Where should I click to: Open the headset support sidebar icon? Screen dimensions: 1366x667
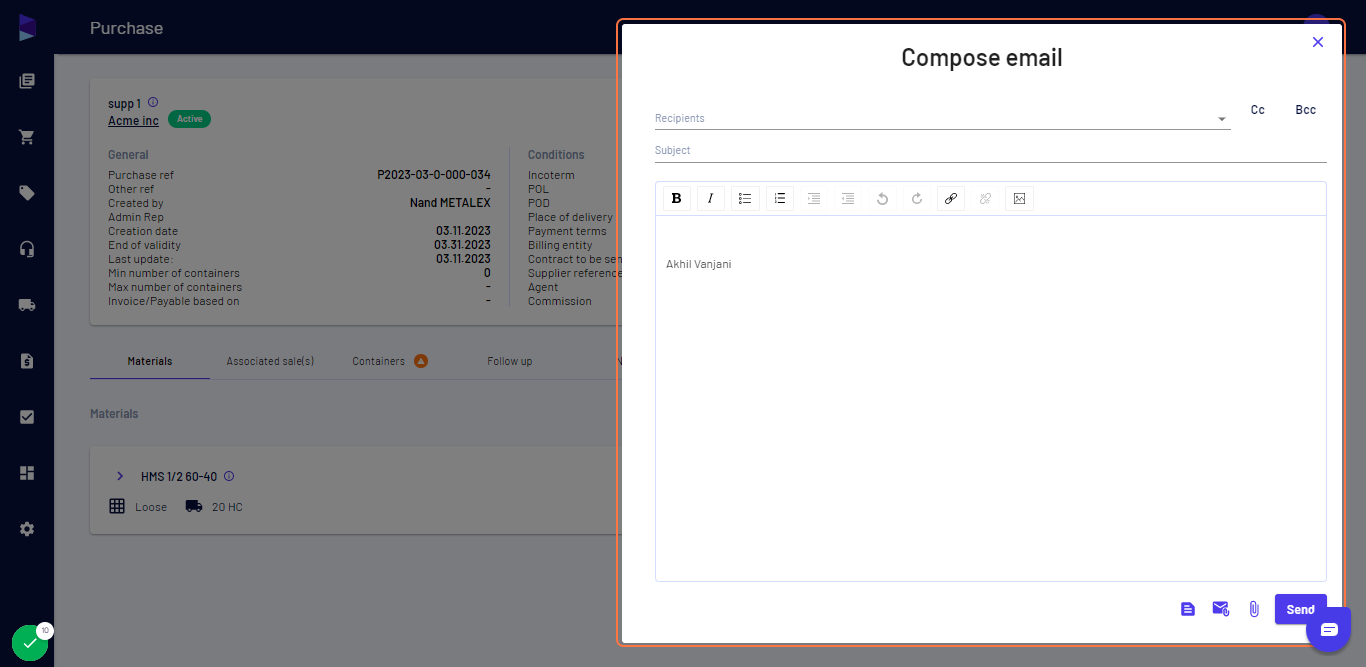27,249
